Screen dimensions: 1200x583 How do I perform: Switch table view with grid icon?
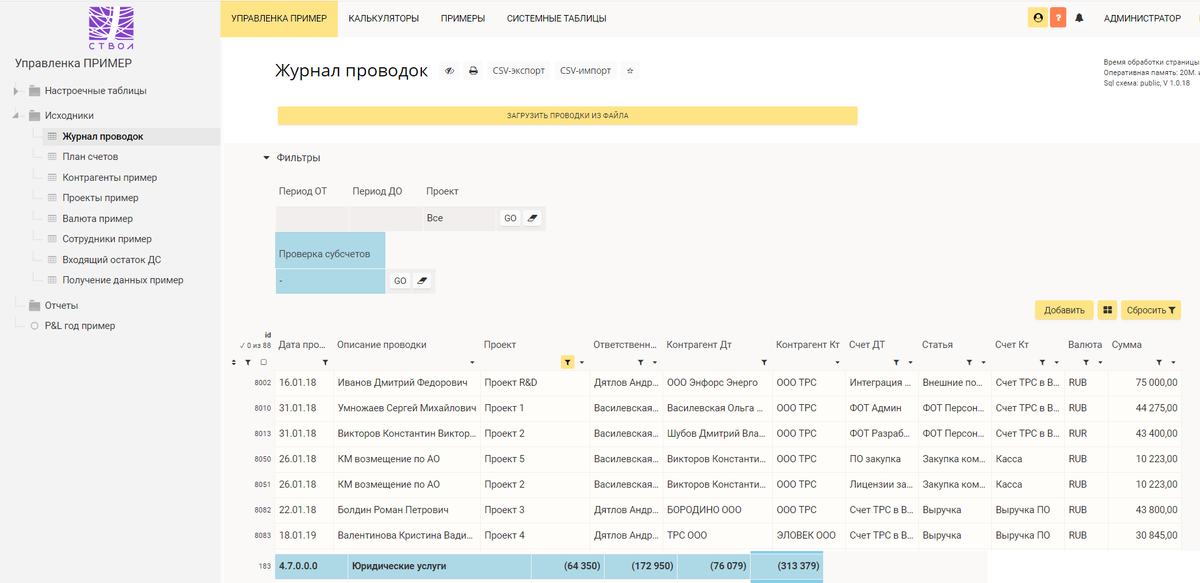tap(1107, 310)
